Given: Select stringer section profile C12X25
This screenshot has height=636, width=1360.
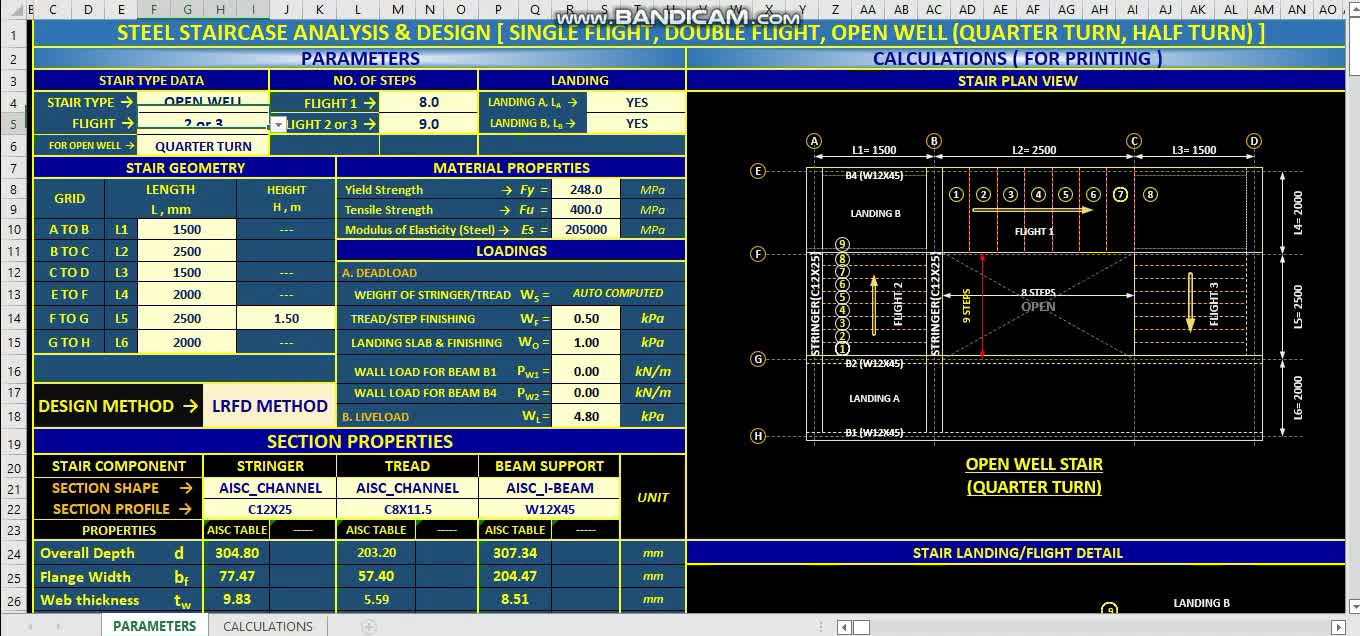Looking at the screenshot, I should tap(270, 509).
